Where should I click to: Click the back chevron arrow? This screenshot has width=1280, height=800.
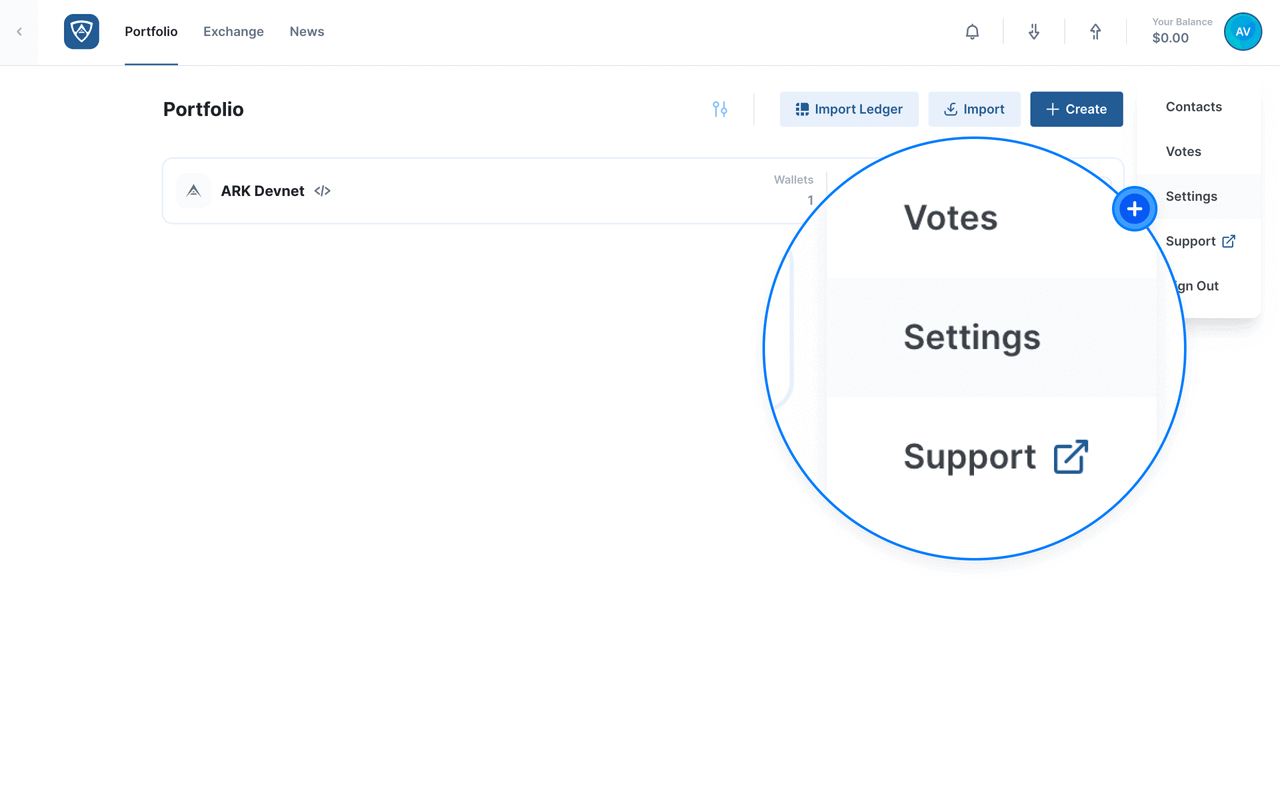19,32
